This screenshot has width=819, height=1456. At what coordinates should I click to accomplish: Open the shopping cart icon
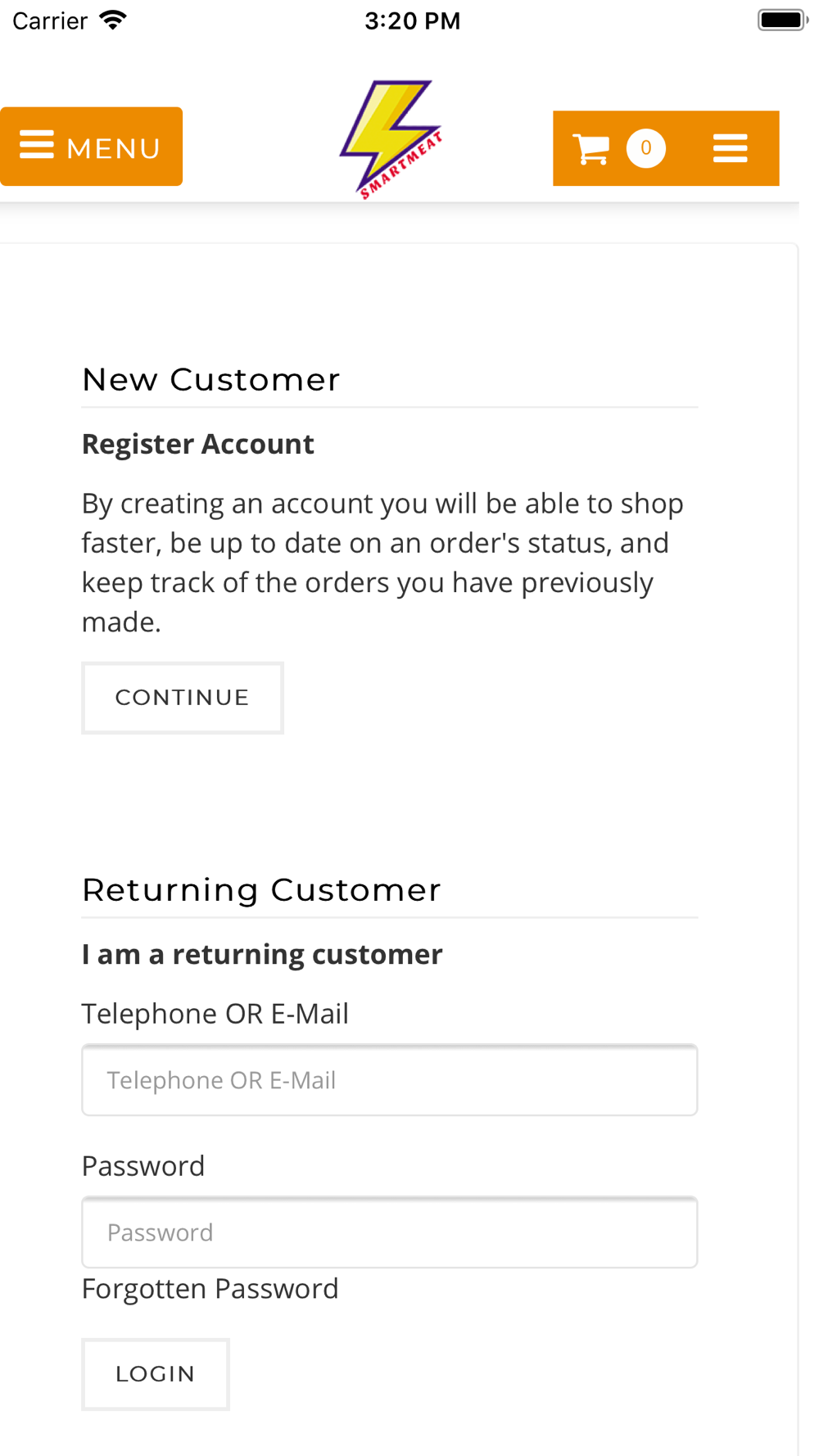pos(590,149)
